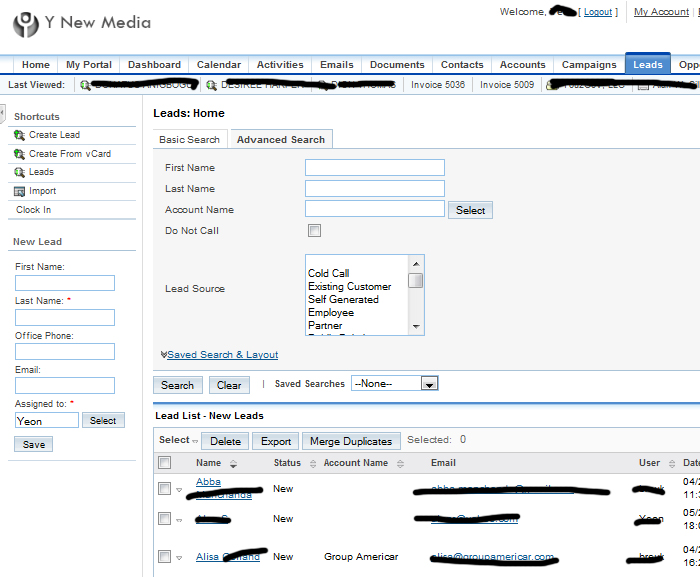Tick the checkbox for the Alisa lead row
The height and width of the screenshot is (577, 700).
[x=164, y=556]
